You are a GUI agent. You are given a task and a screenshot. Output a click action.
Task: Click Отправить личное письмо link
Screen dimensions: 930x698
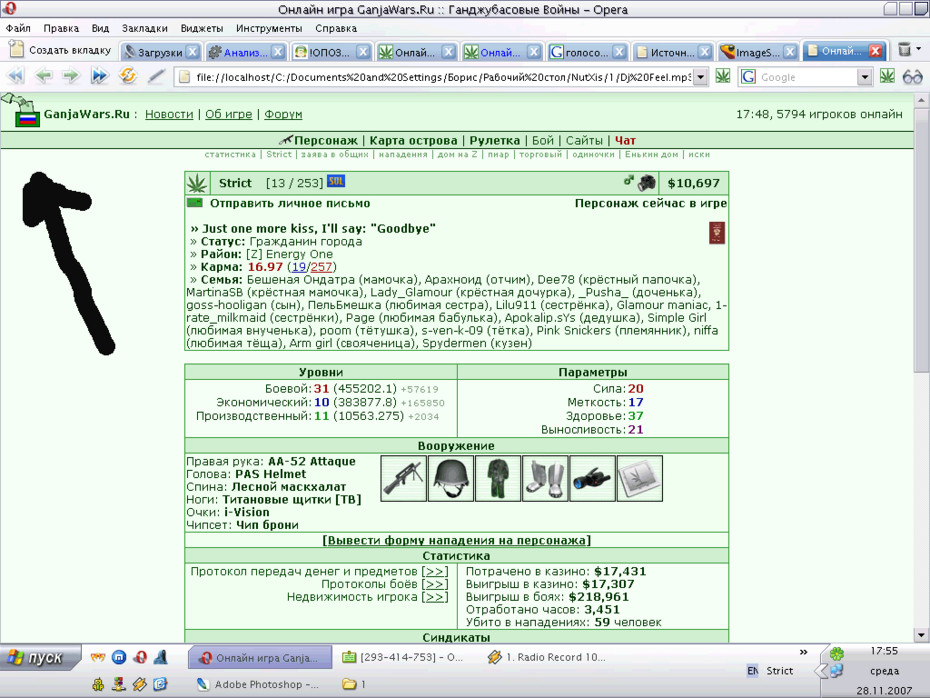[290, 203]
